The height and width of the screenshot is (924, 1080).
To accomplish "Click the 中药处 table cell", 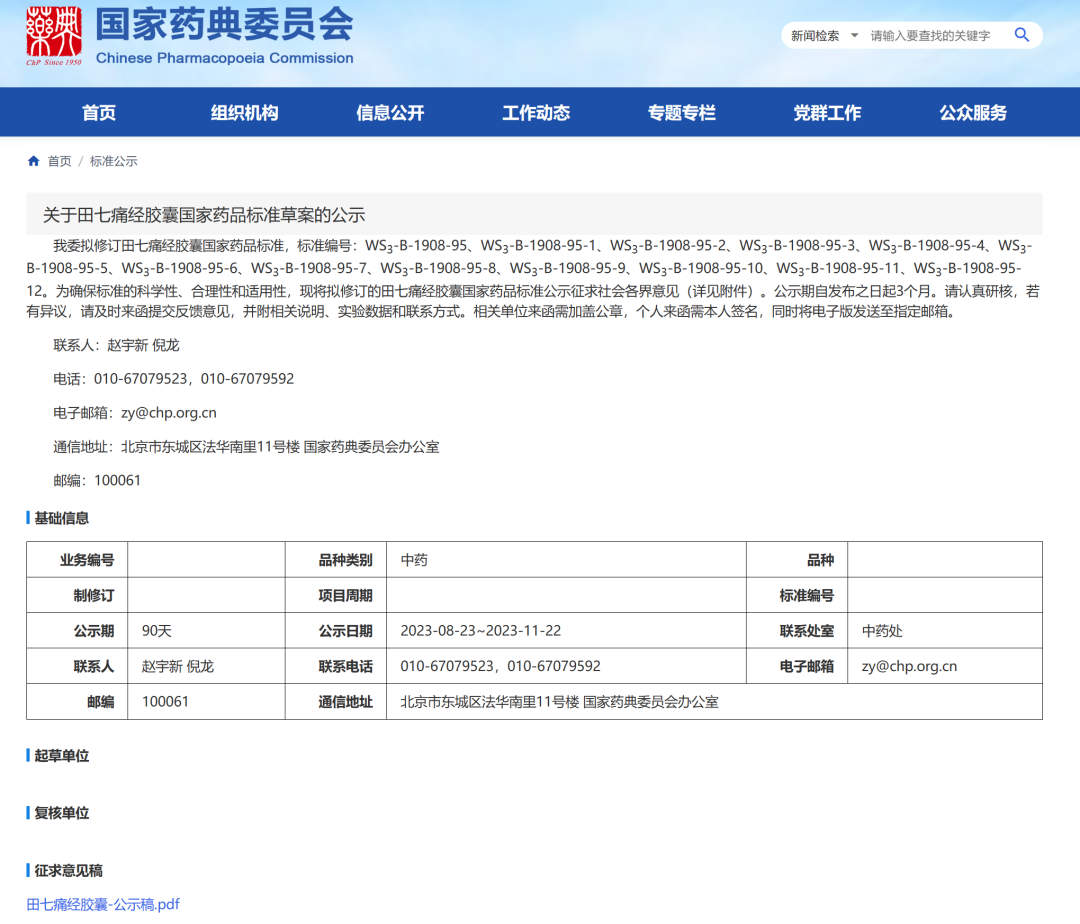I will coord(945,631).
